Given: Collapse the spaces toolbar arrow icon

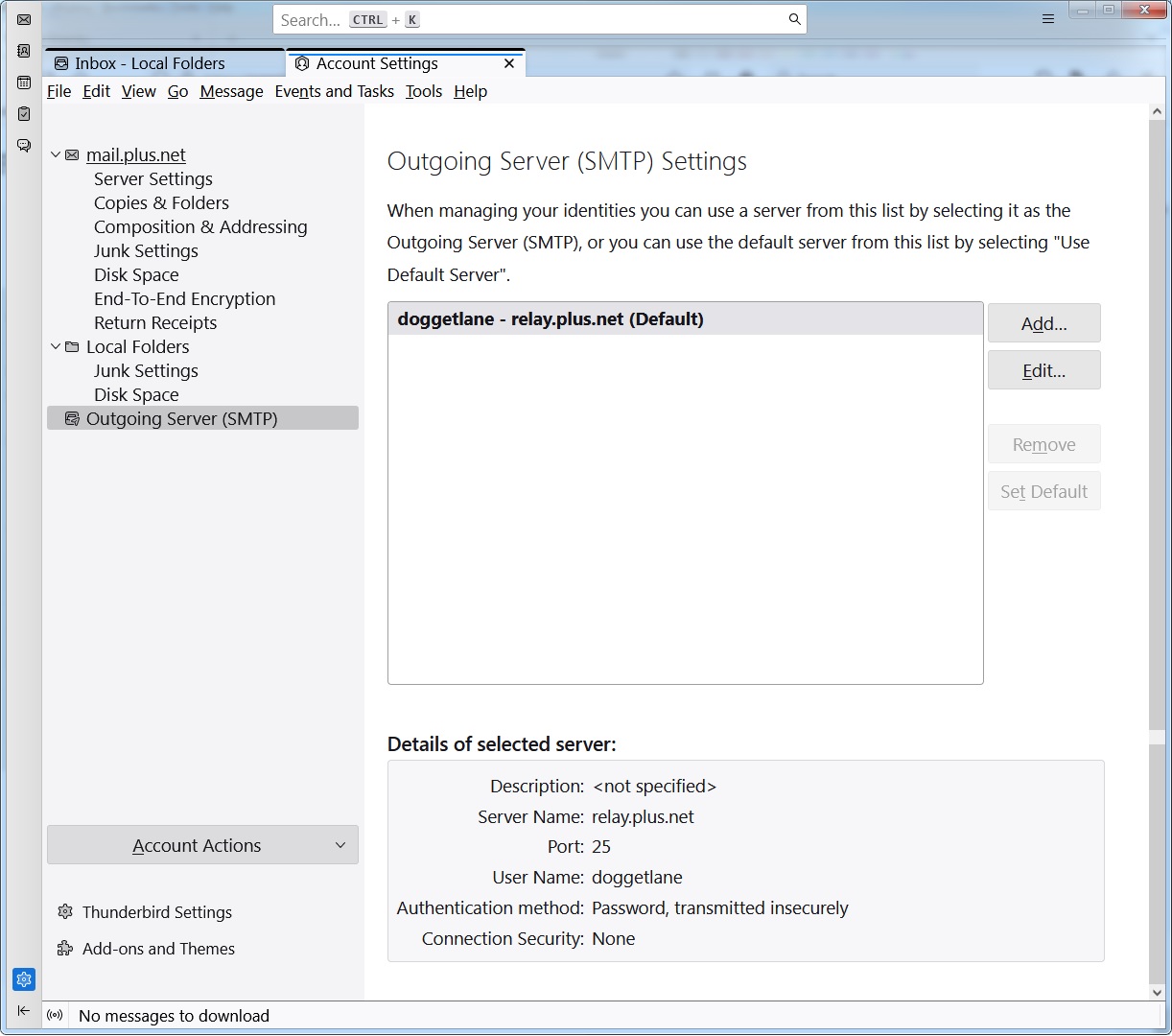Looking at the screenshot, I should click(24, 1011).
